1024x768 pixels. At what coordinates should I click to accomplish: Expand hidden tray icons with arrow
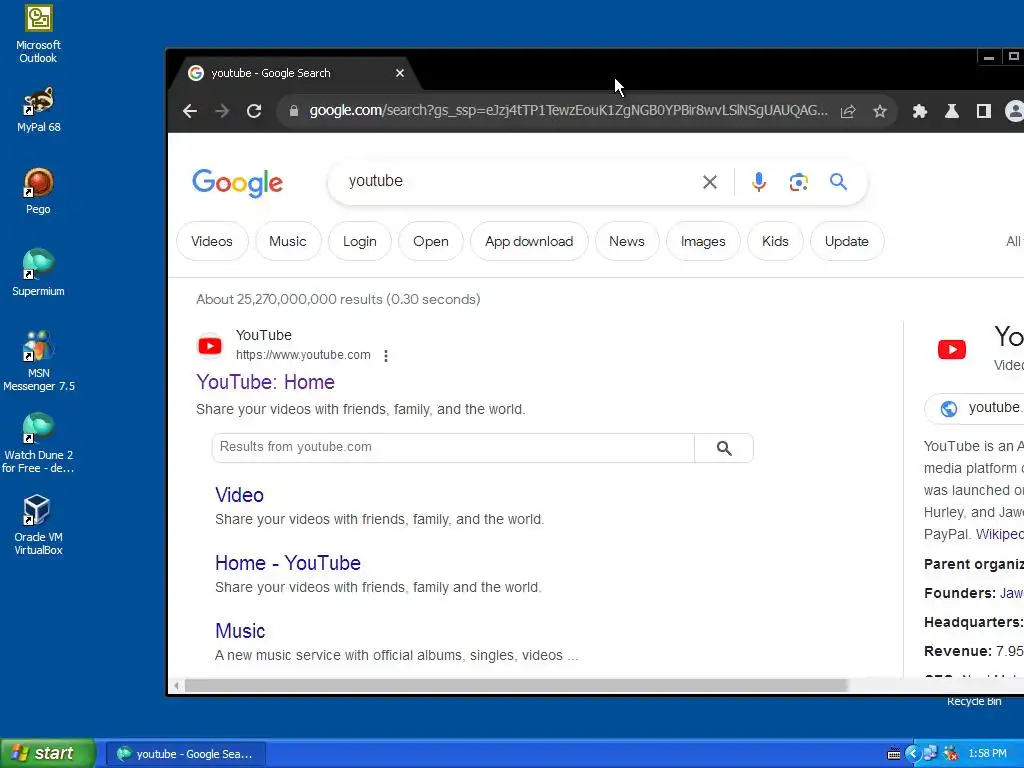coord(912,754)
